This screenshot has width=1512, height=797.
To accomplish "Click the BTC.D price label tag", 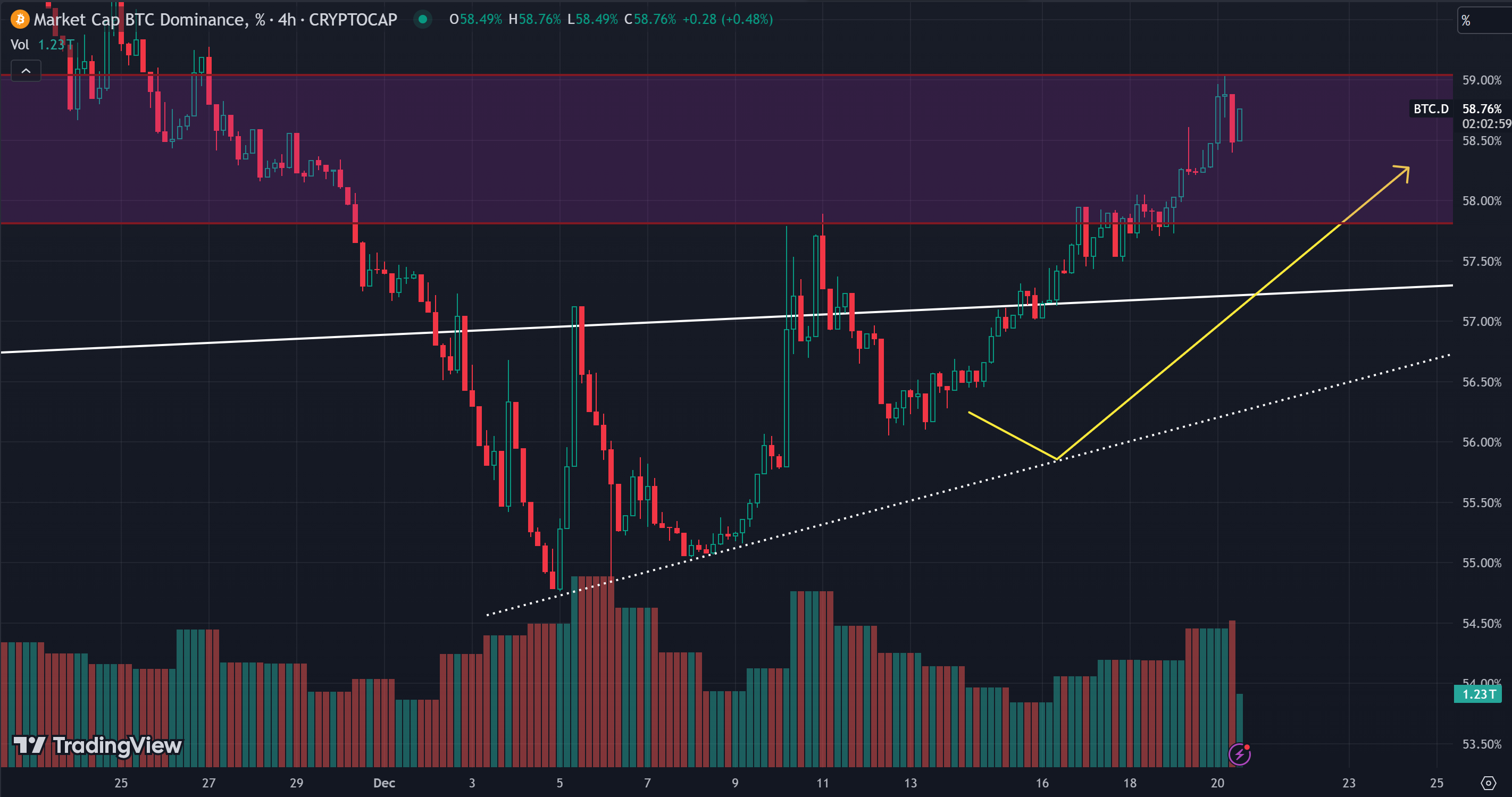I will coord(1431,108).
